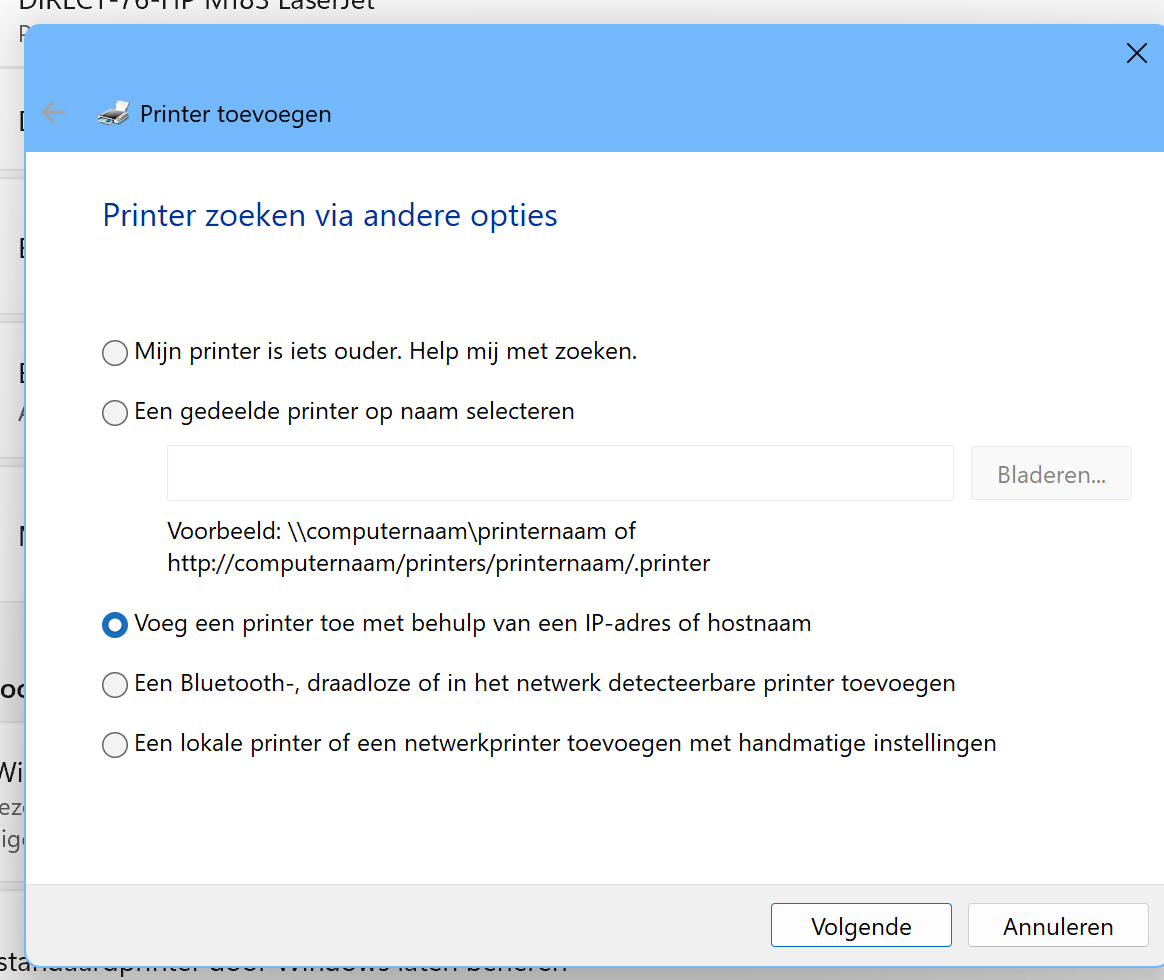
Task: Select 'Mijn printer is iets ouder' radio button
Action: tap(115, 353)
